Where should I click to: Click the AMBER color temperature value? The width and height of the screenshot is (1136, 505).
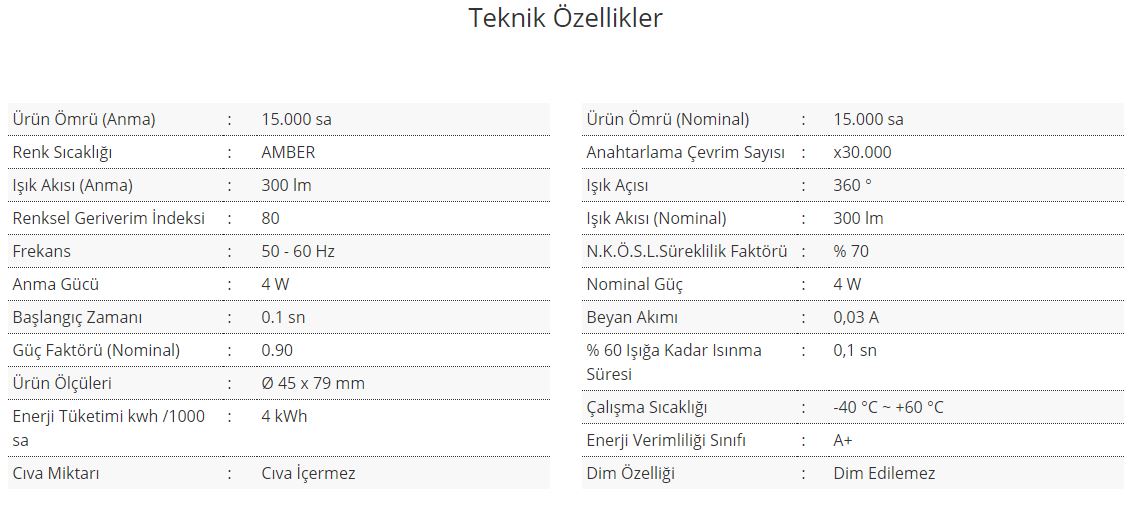point(288,152)
